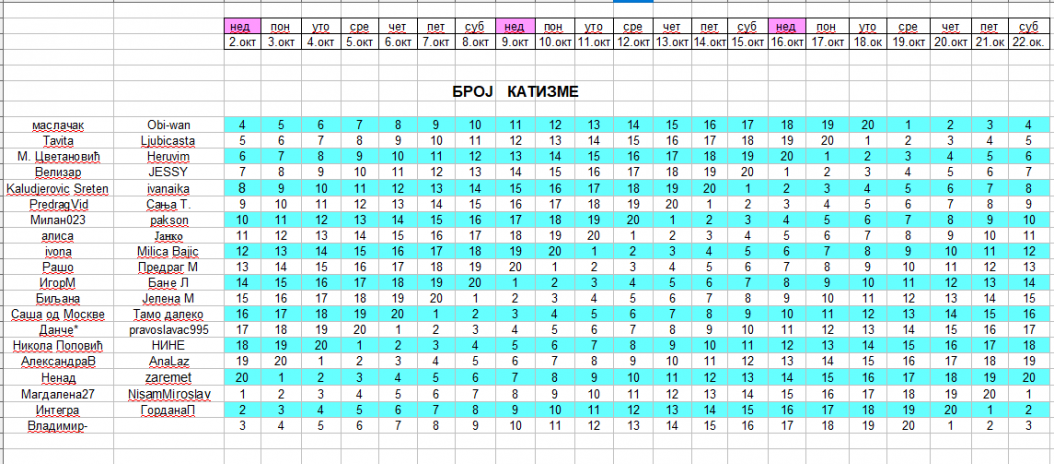
Task: Click the name 'Магдалена27'
Action: click(56, 393)
